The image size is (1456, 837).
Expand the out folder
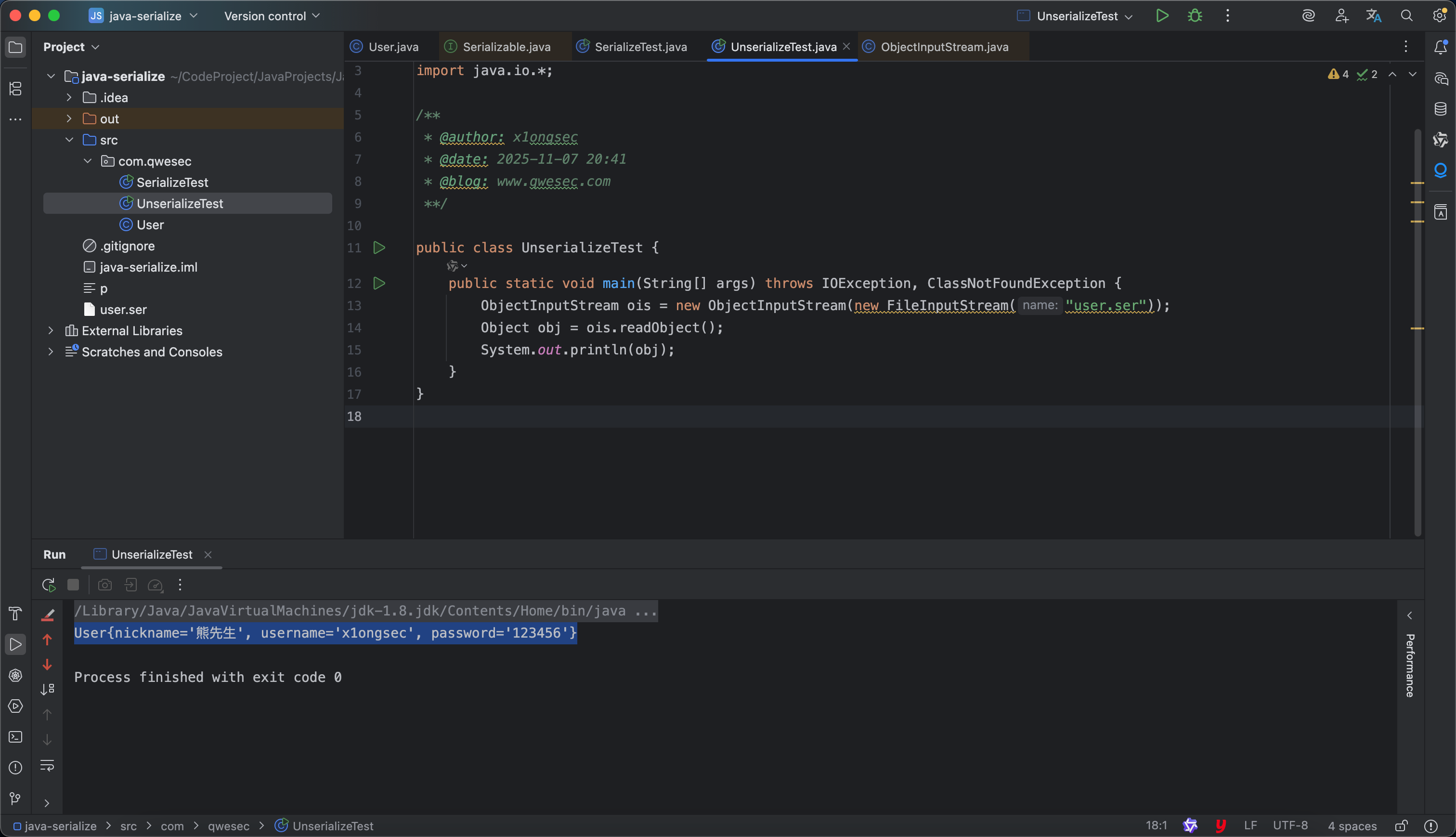coord(69,119)
